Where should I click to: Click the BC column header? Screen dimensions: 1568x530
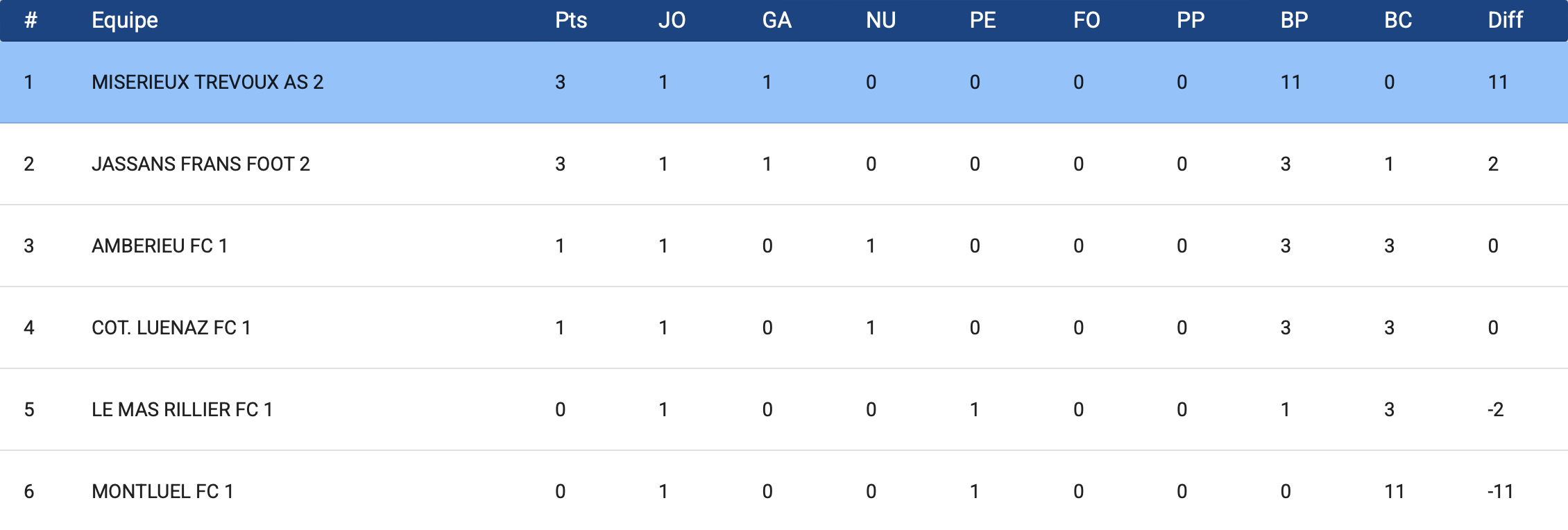[1398, 20]
